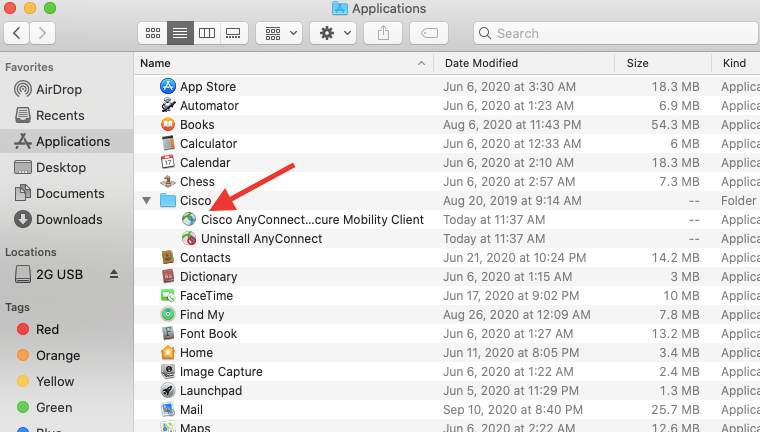Select the App Store icon in list
Viewport: 760px width, 432px height.
tap(168, 87)
